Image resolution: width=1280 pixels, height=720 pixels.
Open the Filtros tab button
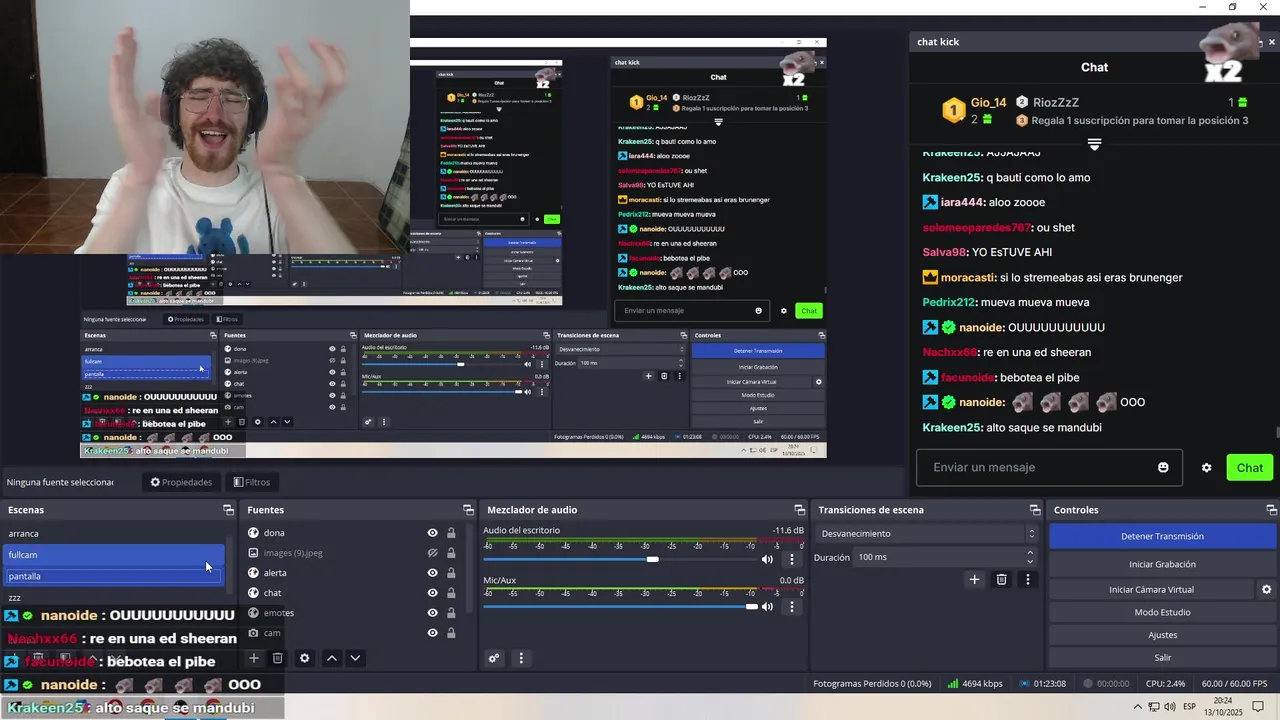click(252, 482)
